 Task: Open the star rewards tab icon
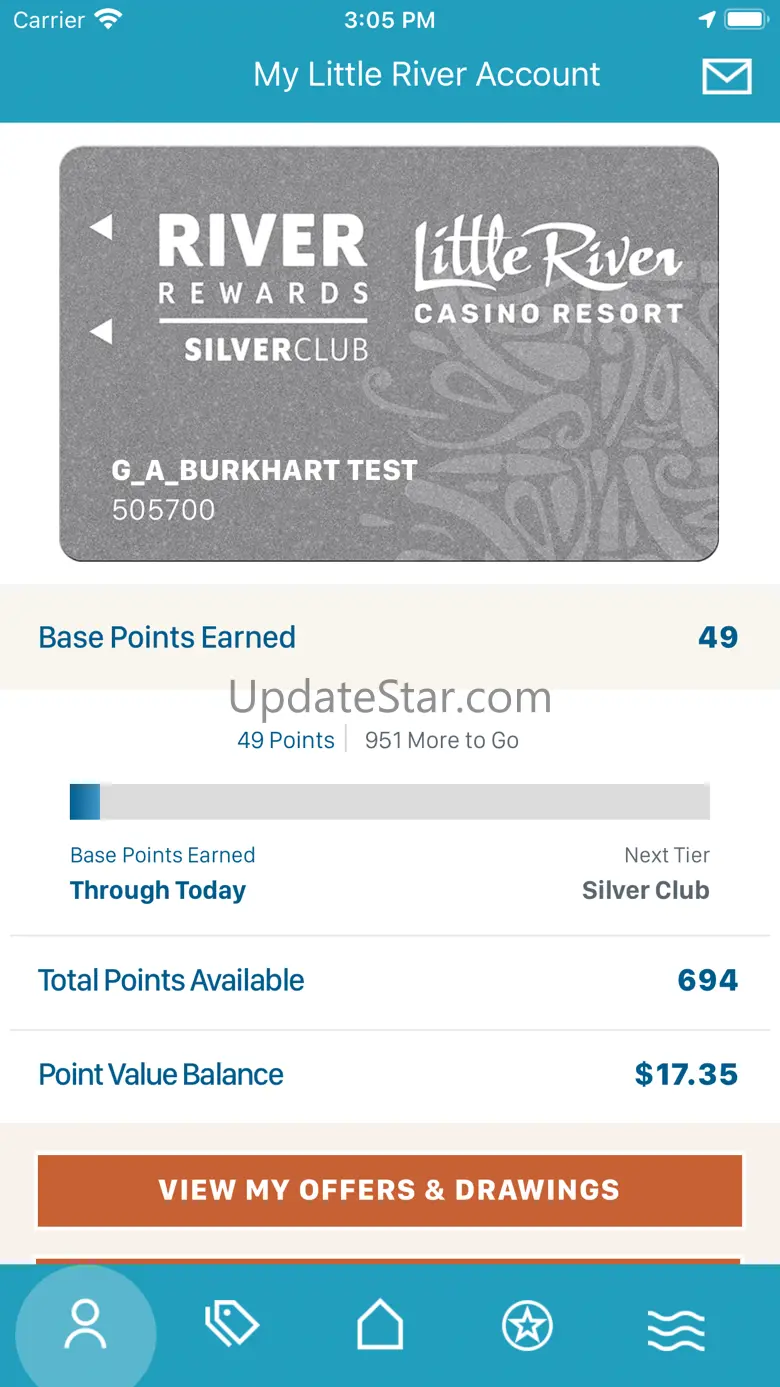pos(527,1326)
